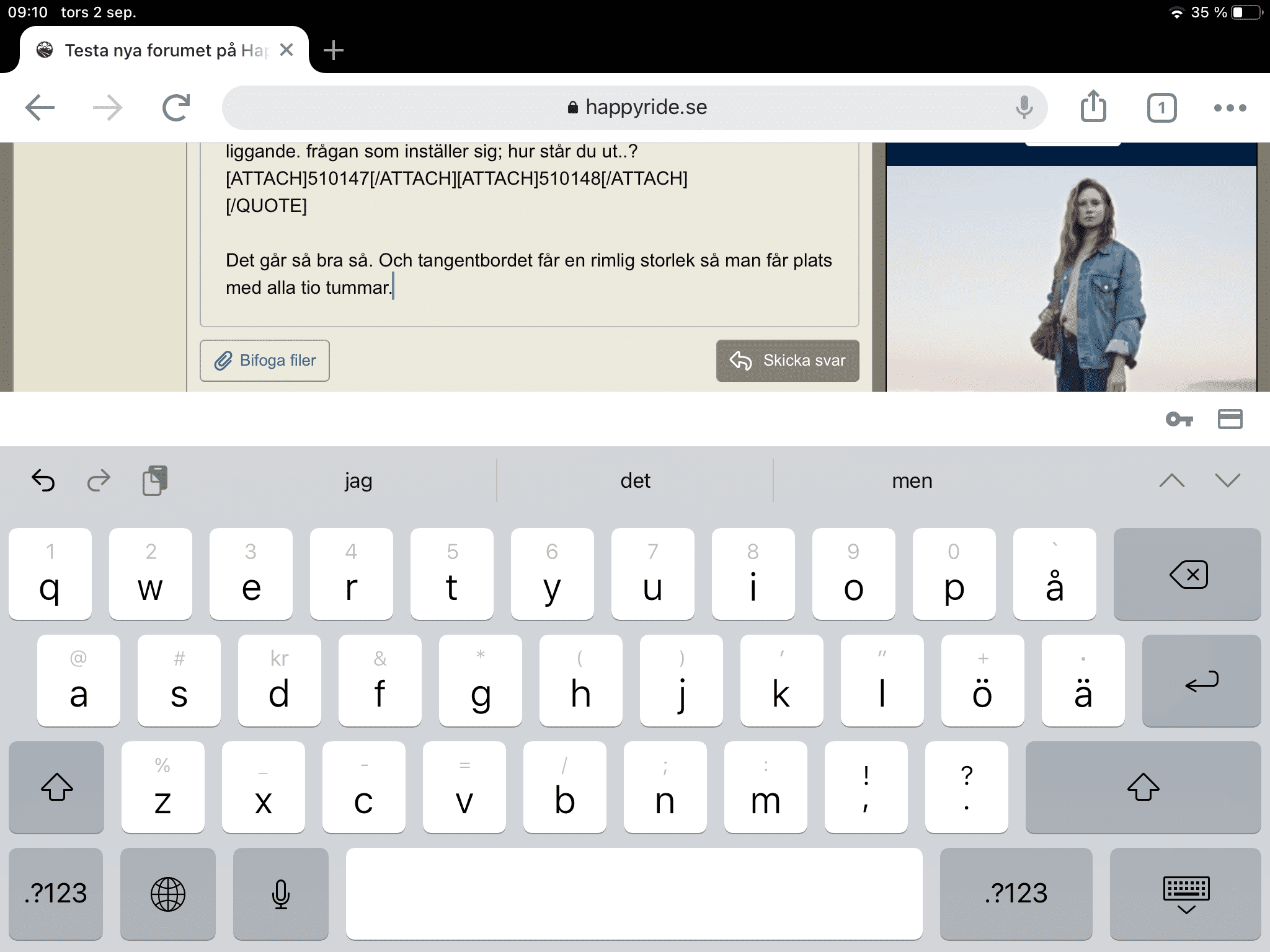Tap the keyboard paste clipboard icon
Viewport: 1270px width, 952px height.
154,480
